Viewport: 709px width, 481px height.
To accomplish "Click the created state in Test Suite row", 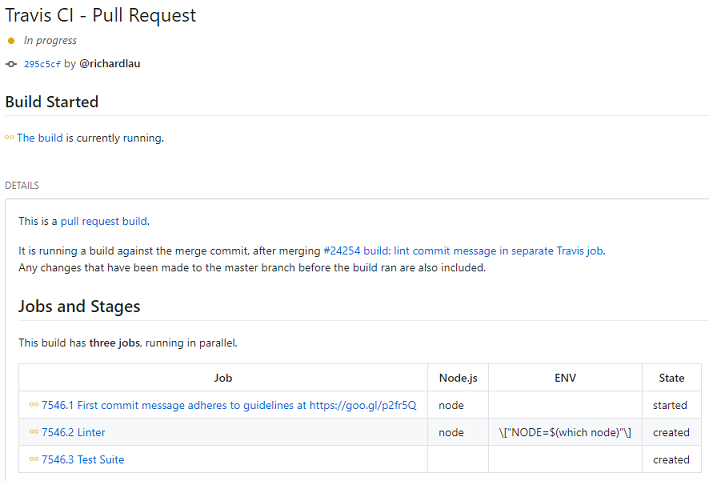I will click(671, 460).
